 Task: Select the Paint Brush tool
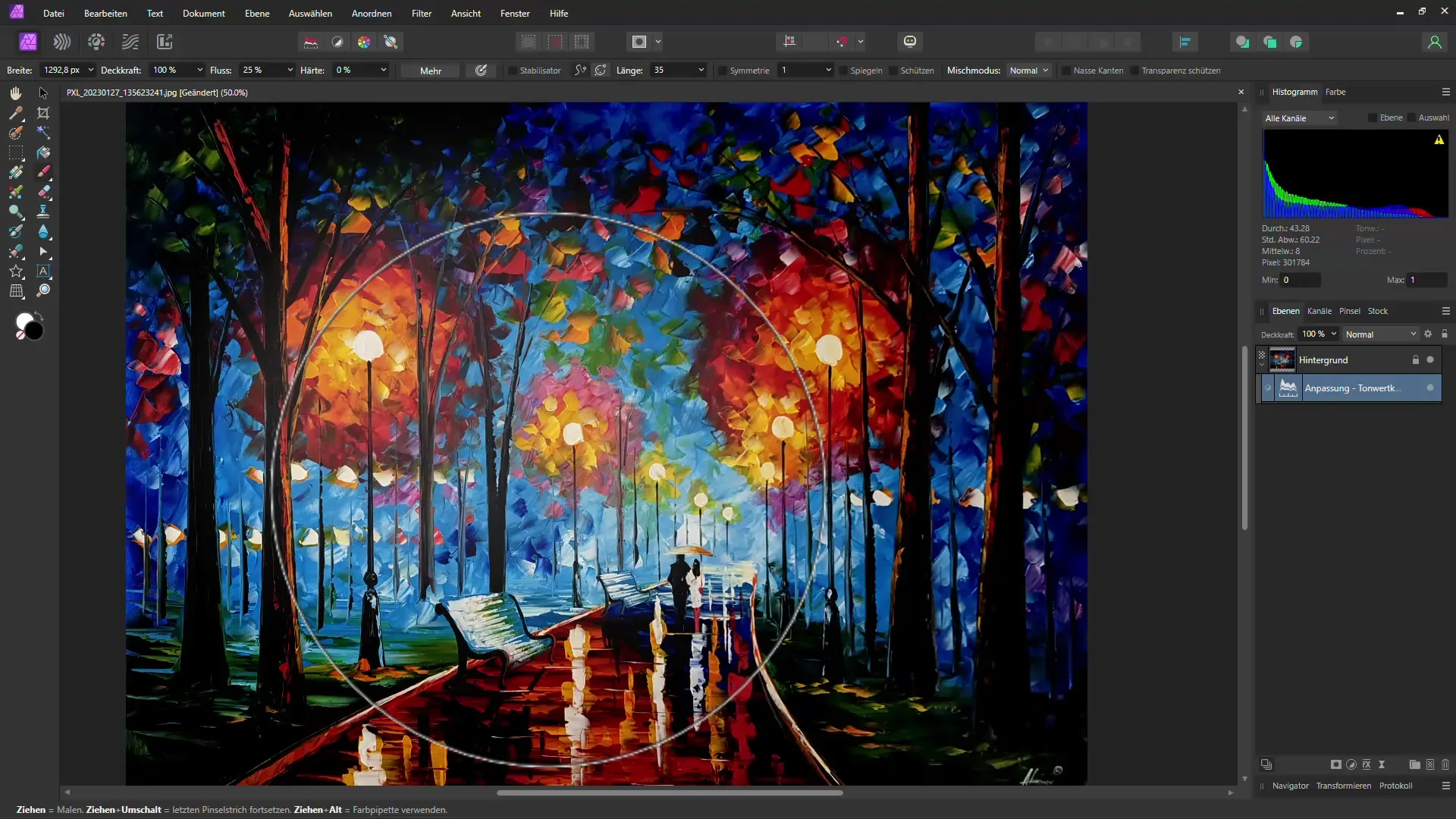[x=43, y=172]
